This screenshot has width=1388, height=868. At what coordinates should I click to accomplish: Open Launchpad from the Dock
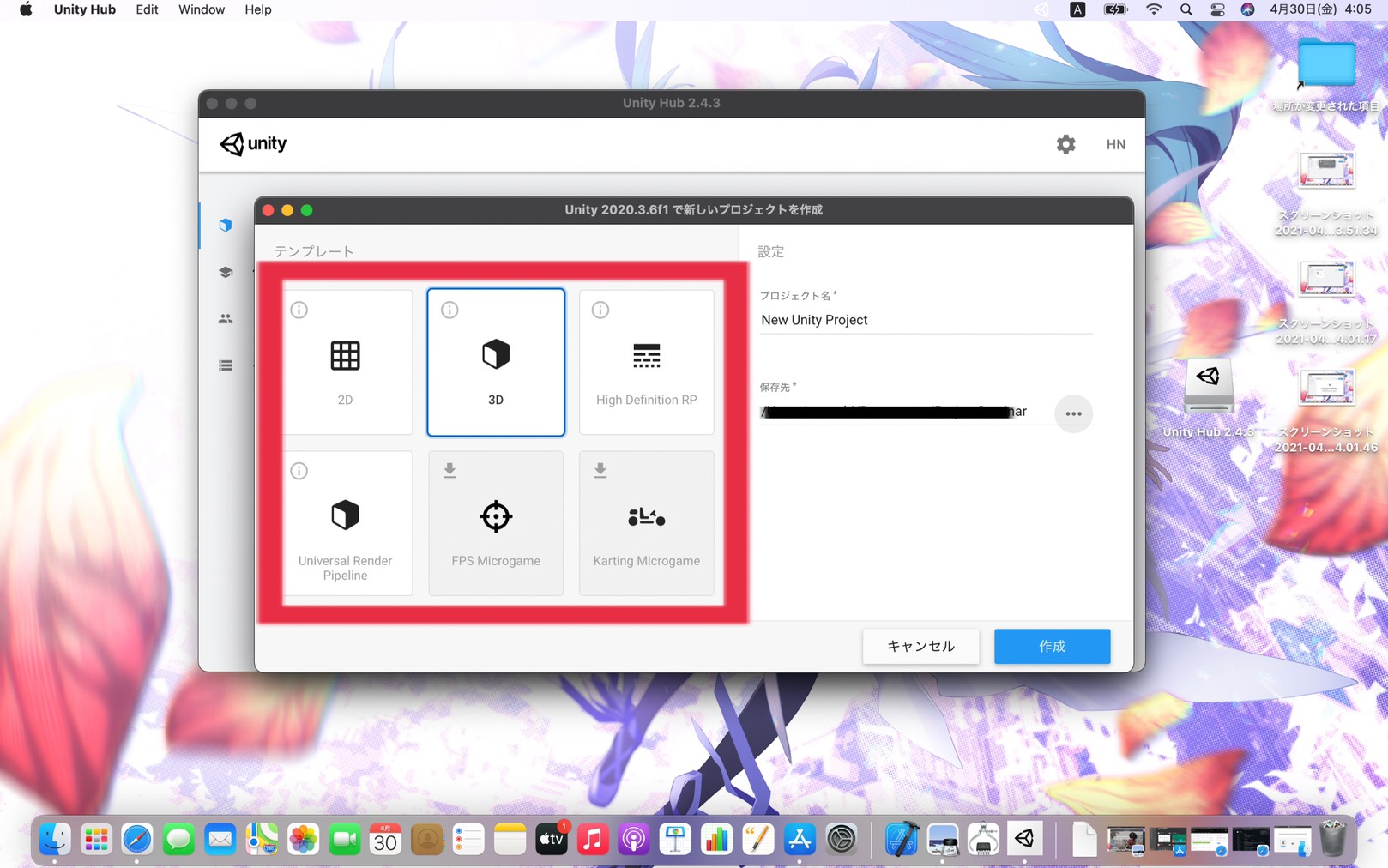[x=96, y=840]
